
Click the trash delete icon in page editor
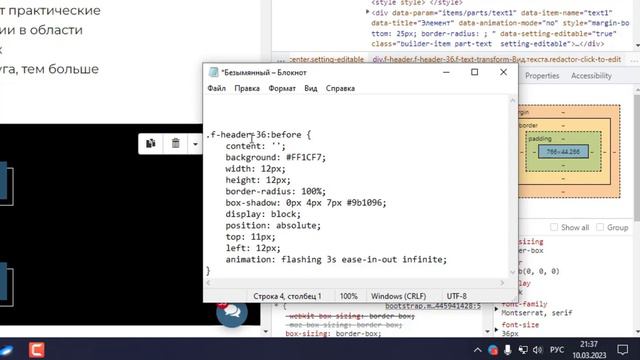176,143
